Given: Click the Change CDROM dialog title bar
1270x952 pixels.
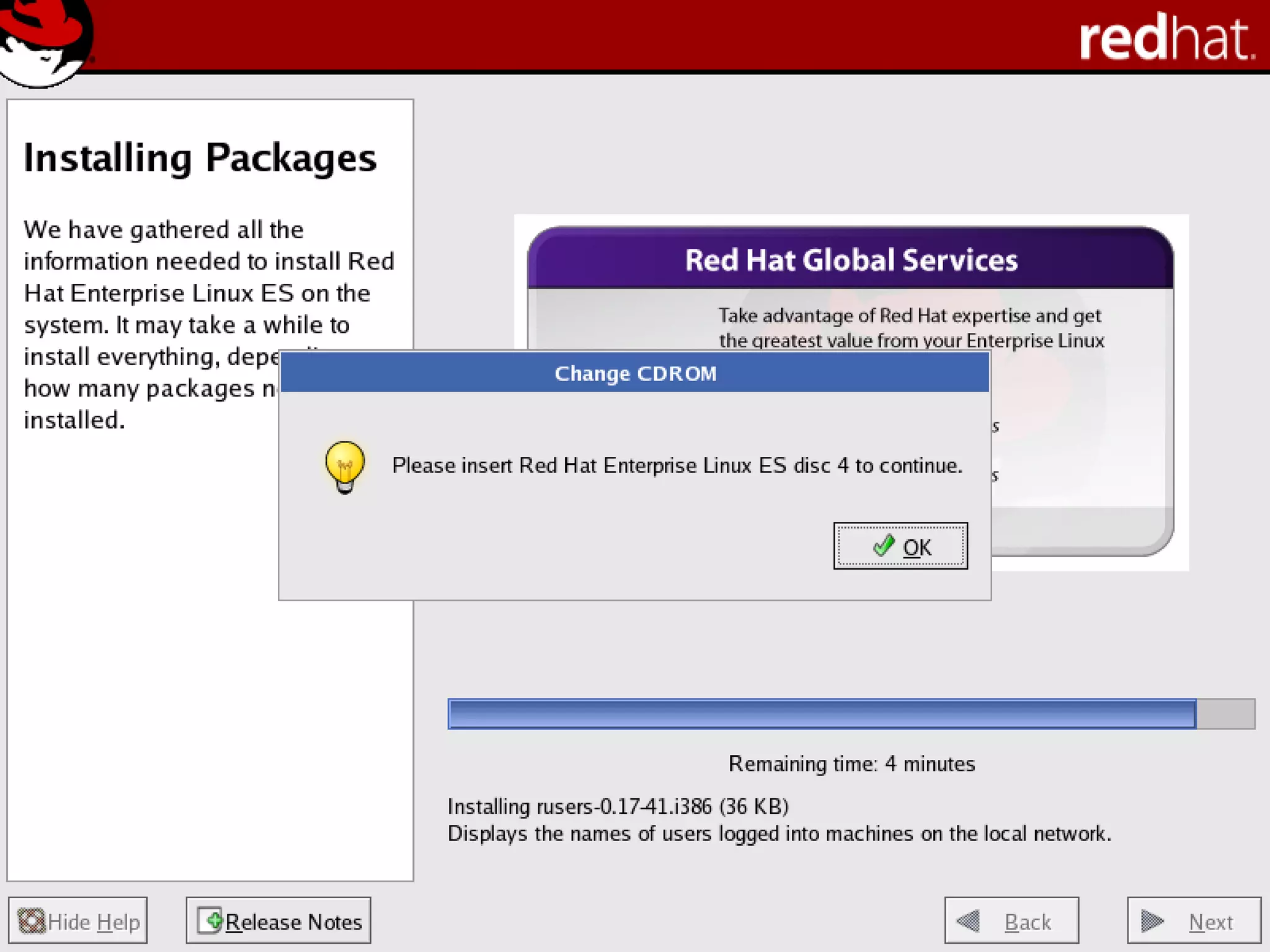Looking at the screenshot, I should pyautogui.click(x=634, y=374).
